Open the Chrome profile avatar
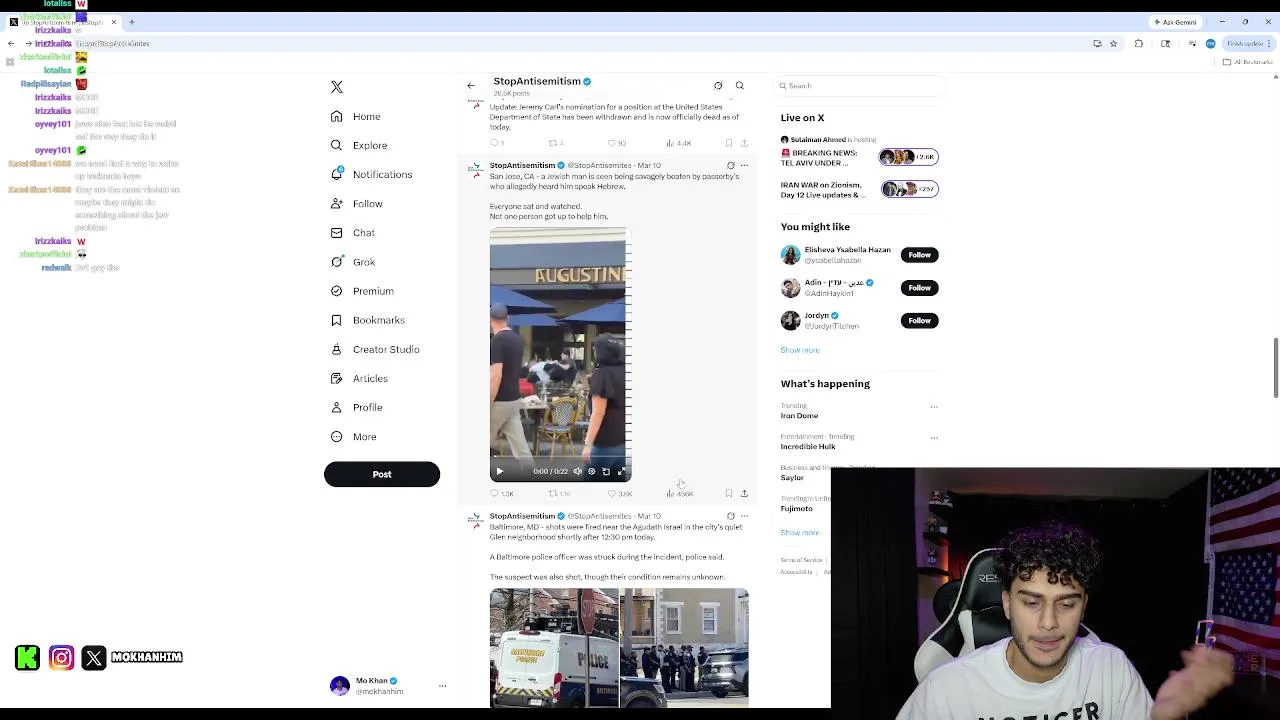Screen dimensions: 1280x720 1210,44
